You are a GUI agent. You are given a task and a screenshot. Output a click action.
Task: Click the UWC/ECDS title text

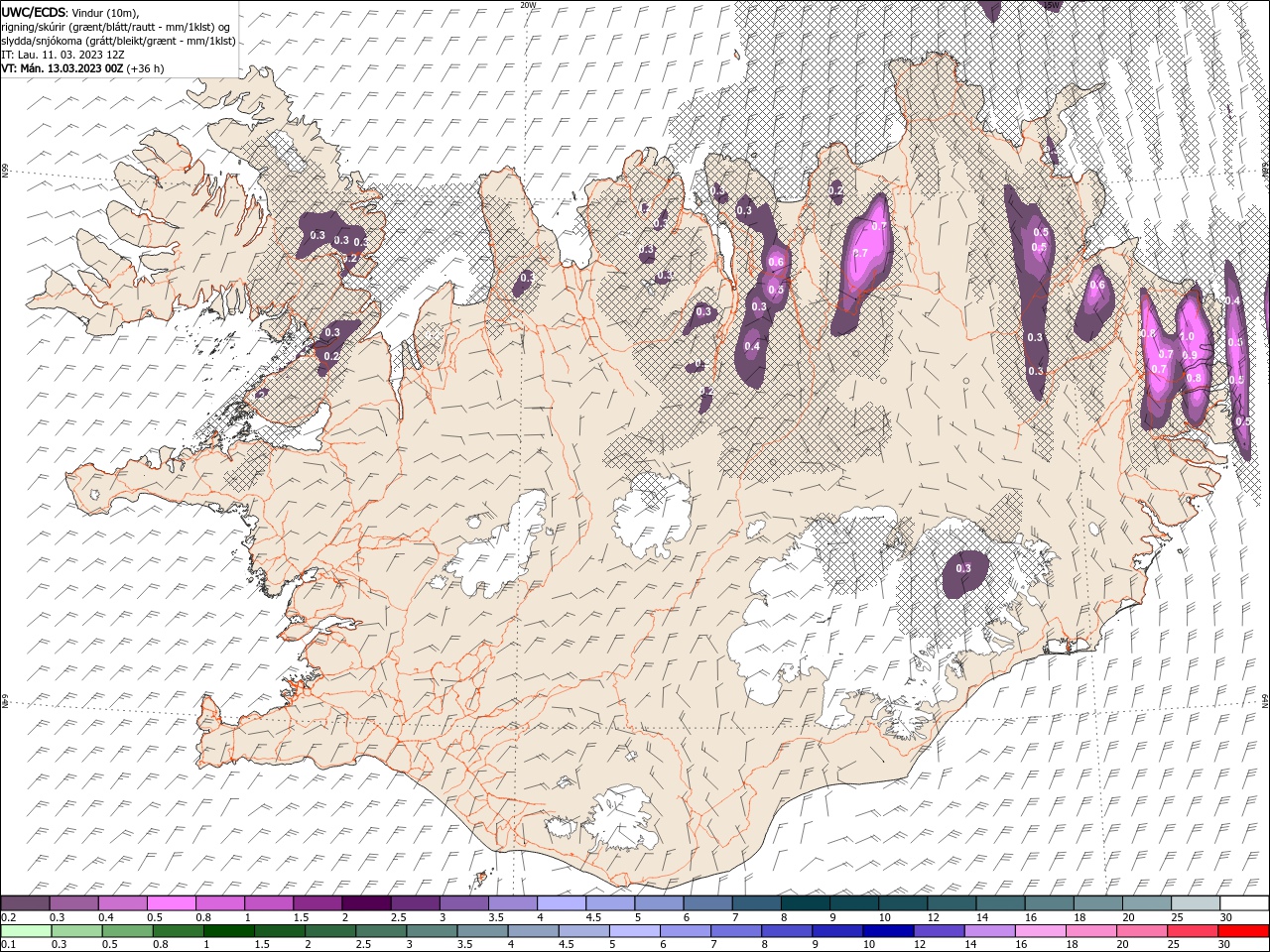(33, 12)
